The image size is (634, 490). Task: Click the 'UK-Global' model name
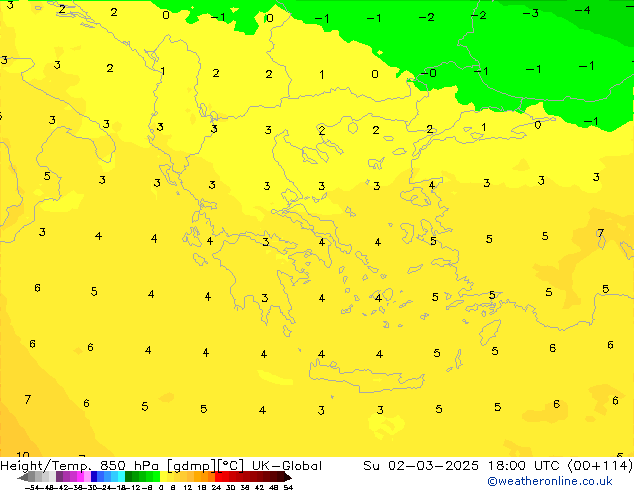[x=287, y=466]
